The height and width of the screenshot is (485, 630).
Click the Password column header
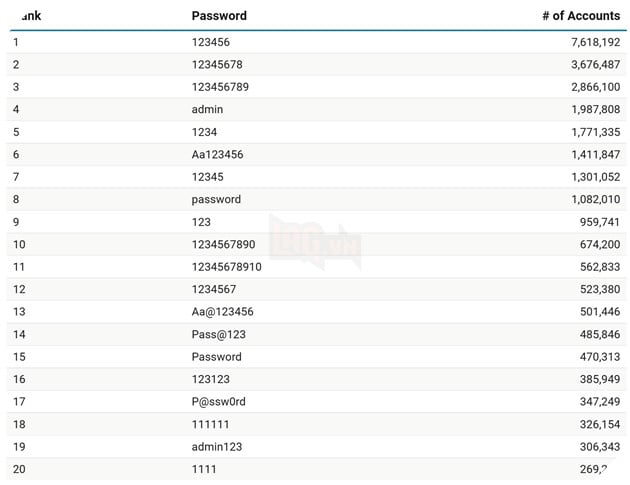tap(219, 16)
